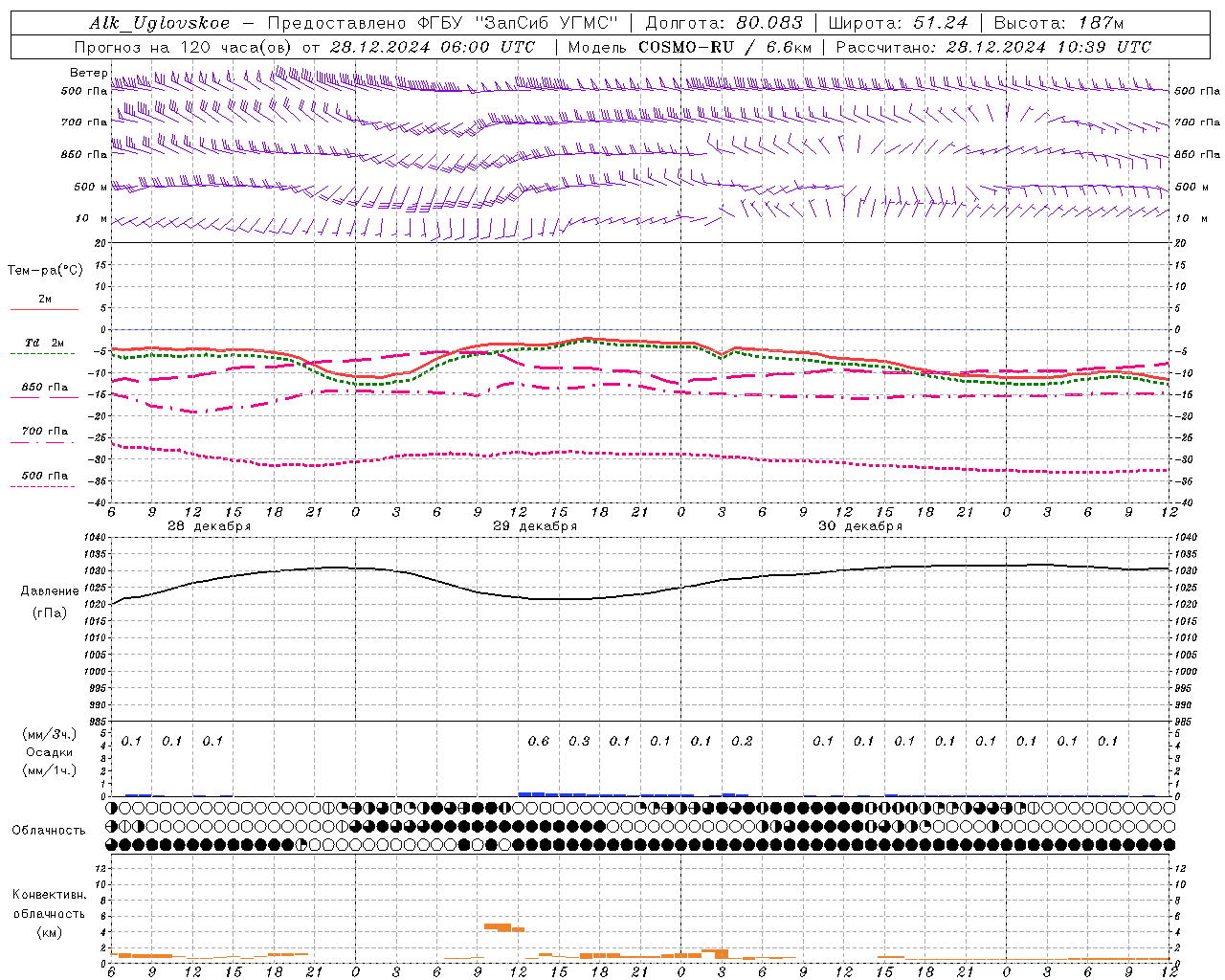Click the 29 декабря date label

click(534, 526)
